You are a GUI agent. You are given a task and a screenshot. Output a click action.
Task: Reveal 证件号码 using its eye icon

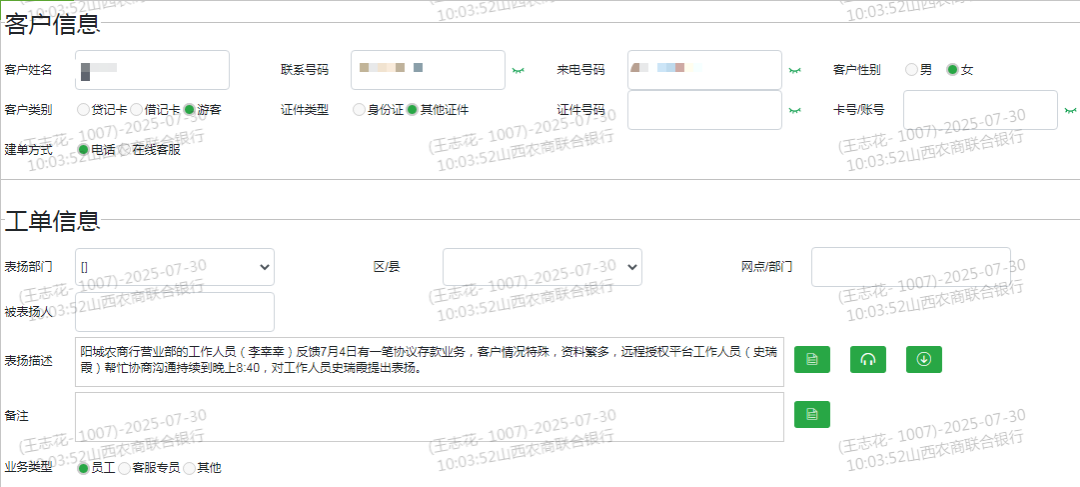click(x=794, y=110)
